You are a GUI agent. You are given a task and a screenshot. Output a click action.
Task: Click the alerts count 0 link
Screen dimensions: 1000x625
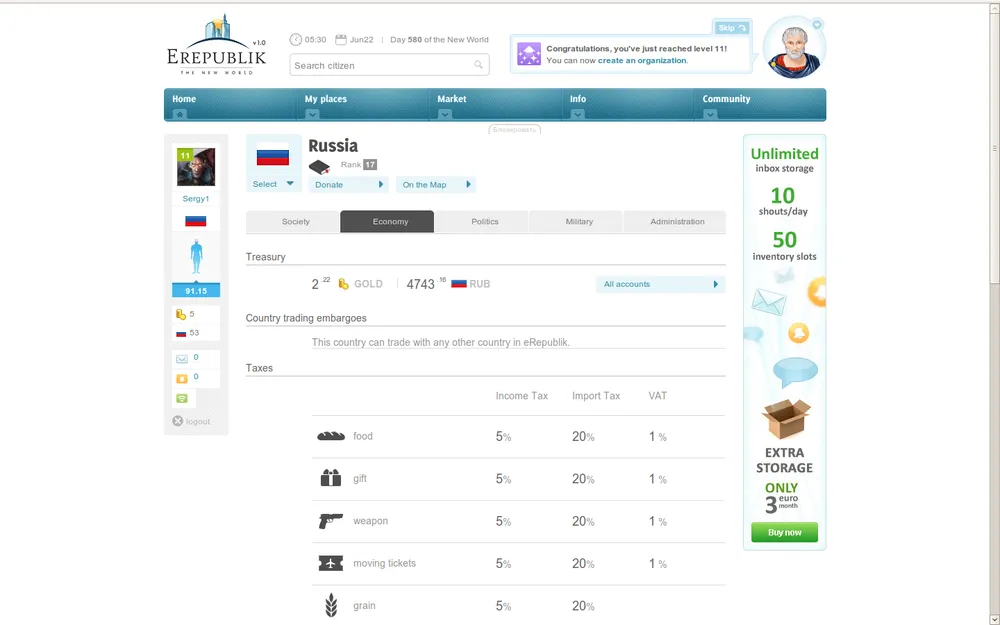196,376
